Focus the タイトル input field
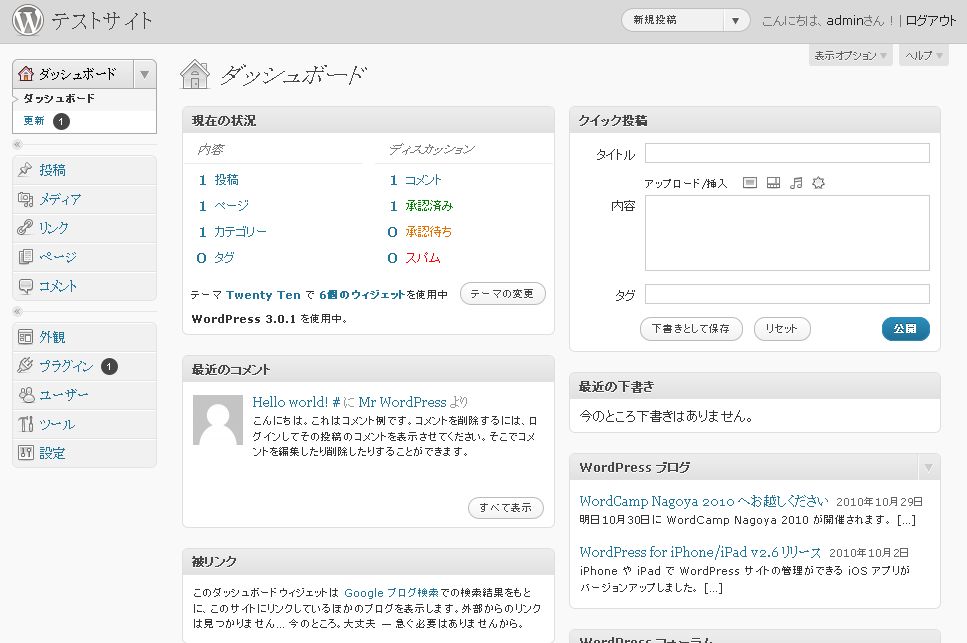 pyautogui.click(x=787, y=153)
